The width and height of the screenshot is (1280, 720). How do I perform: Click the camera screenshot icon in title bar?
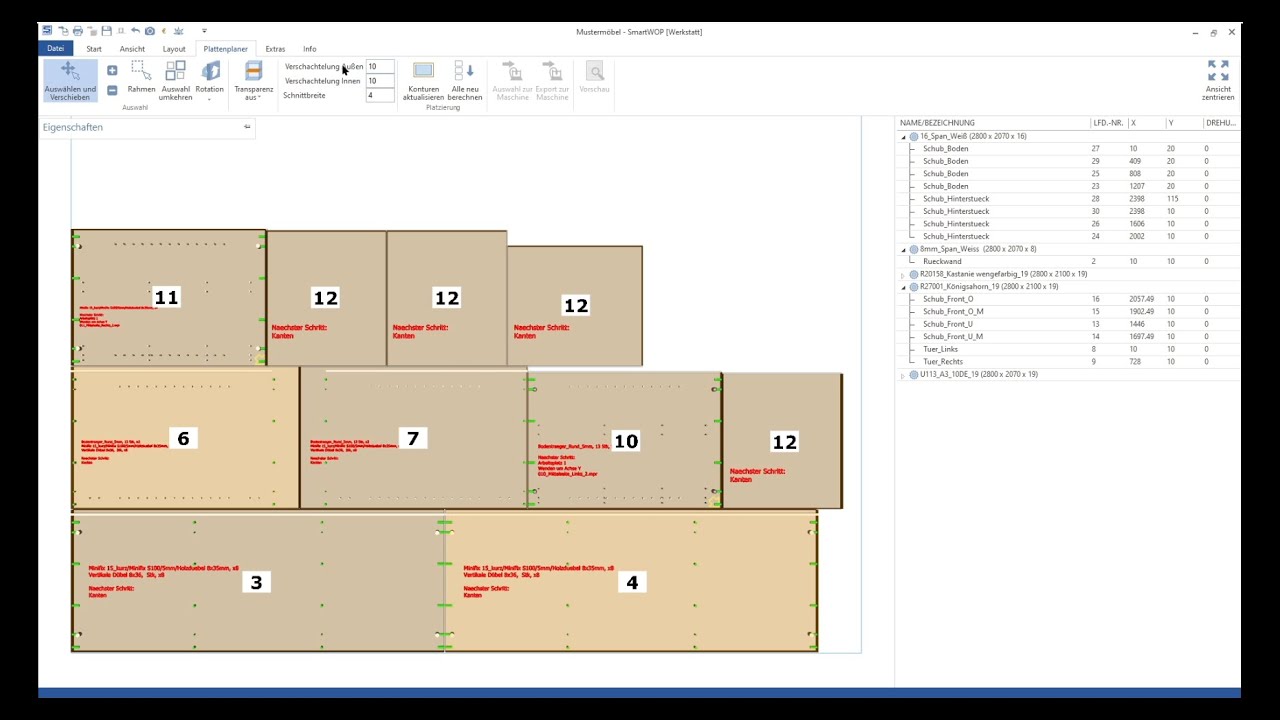pos(150,32)
